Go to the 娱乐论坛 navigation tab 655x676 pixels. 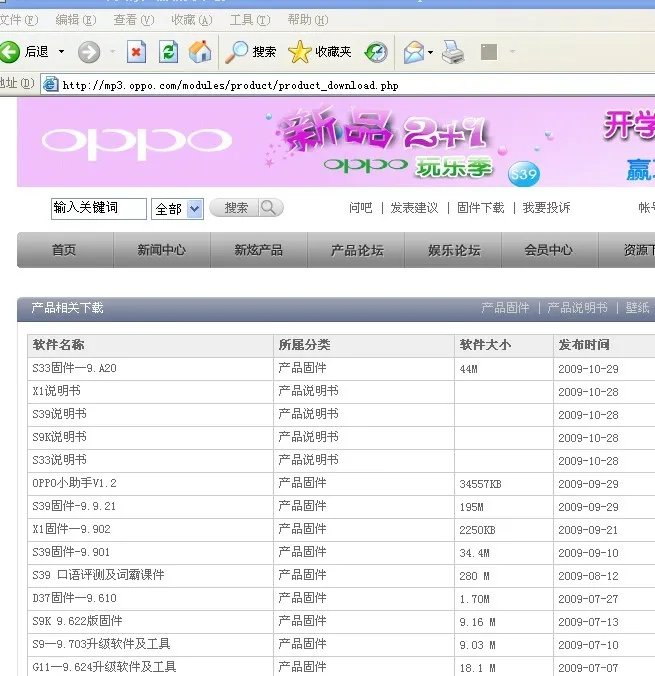pos(453,250)
